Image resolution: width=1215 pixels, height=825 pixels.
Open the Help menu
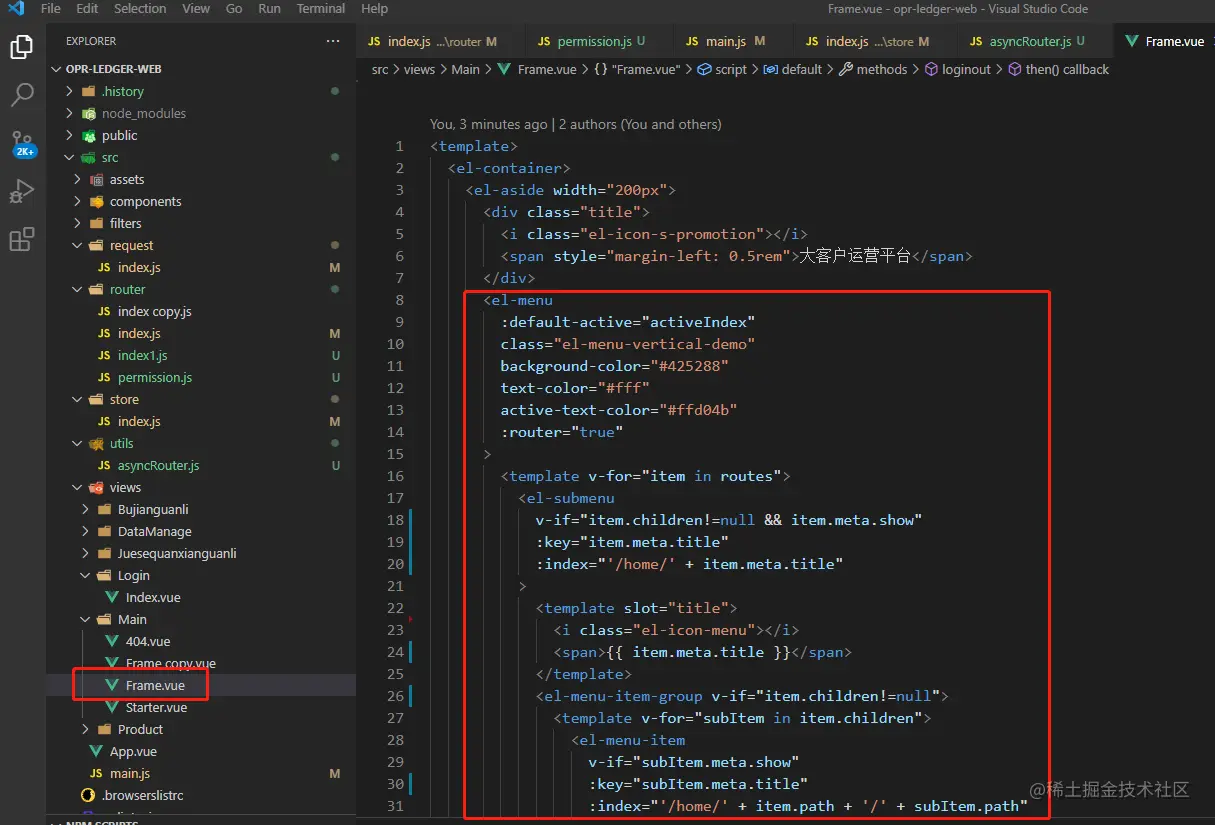click(x=374, y=9)
